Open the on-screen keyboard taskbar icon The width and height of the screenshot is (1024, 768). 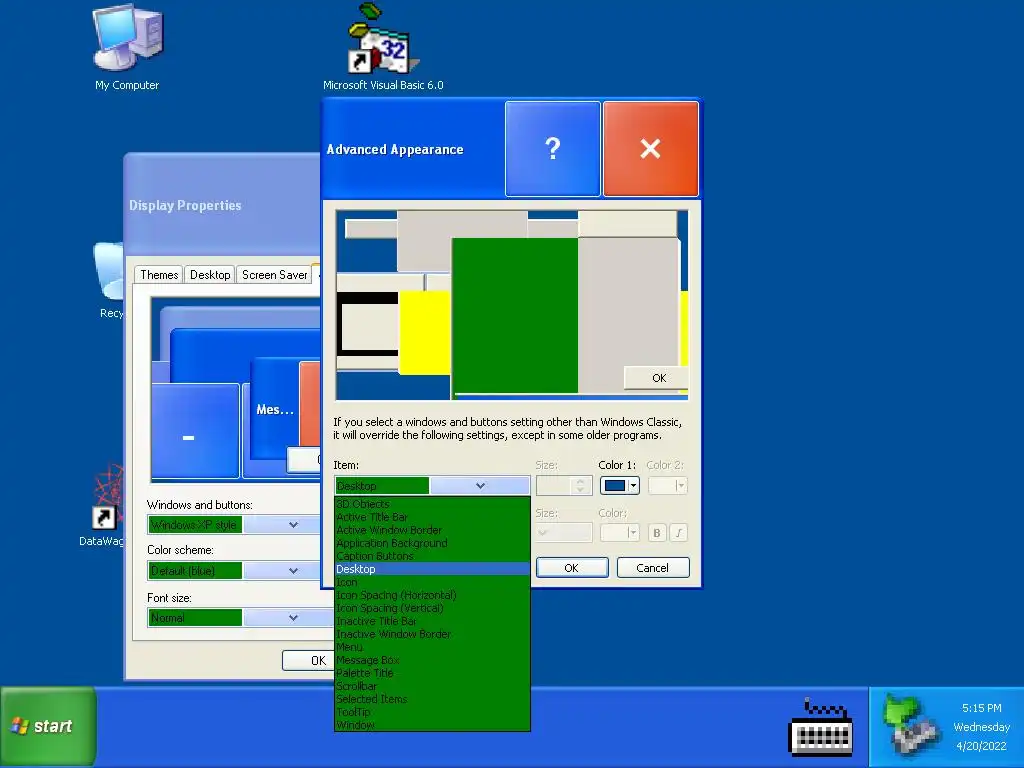point(821,727)
